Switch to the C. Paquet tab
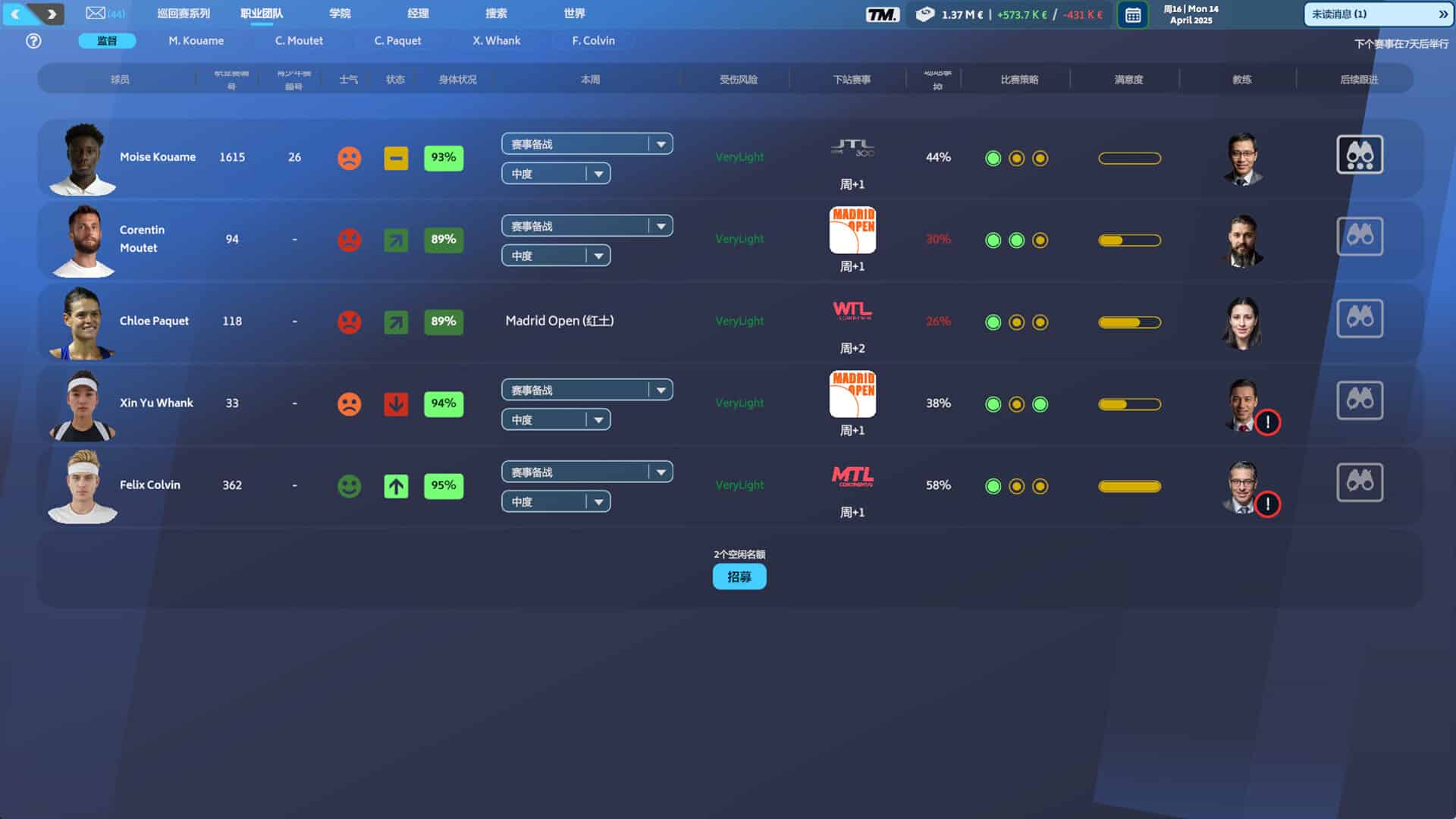The image size is (1456, 819). click(x=397, y=41)
